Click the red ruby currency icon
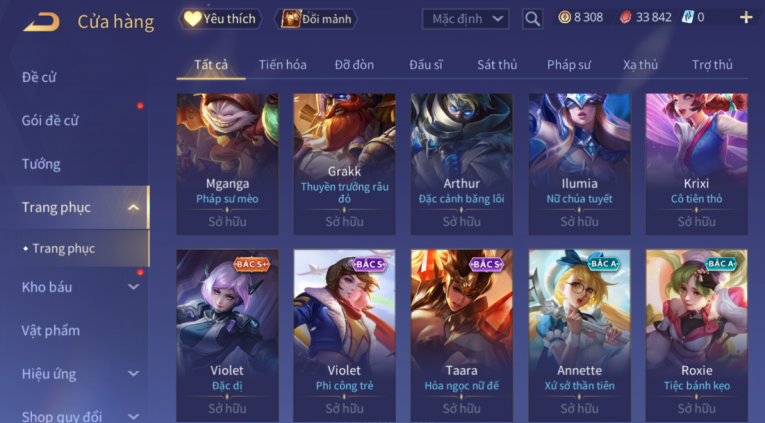Image resolution: width=765 pixels, height=423 pixels. click(625, 18)
